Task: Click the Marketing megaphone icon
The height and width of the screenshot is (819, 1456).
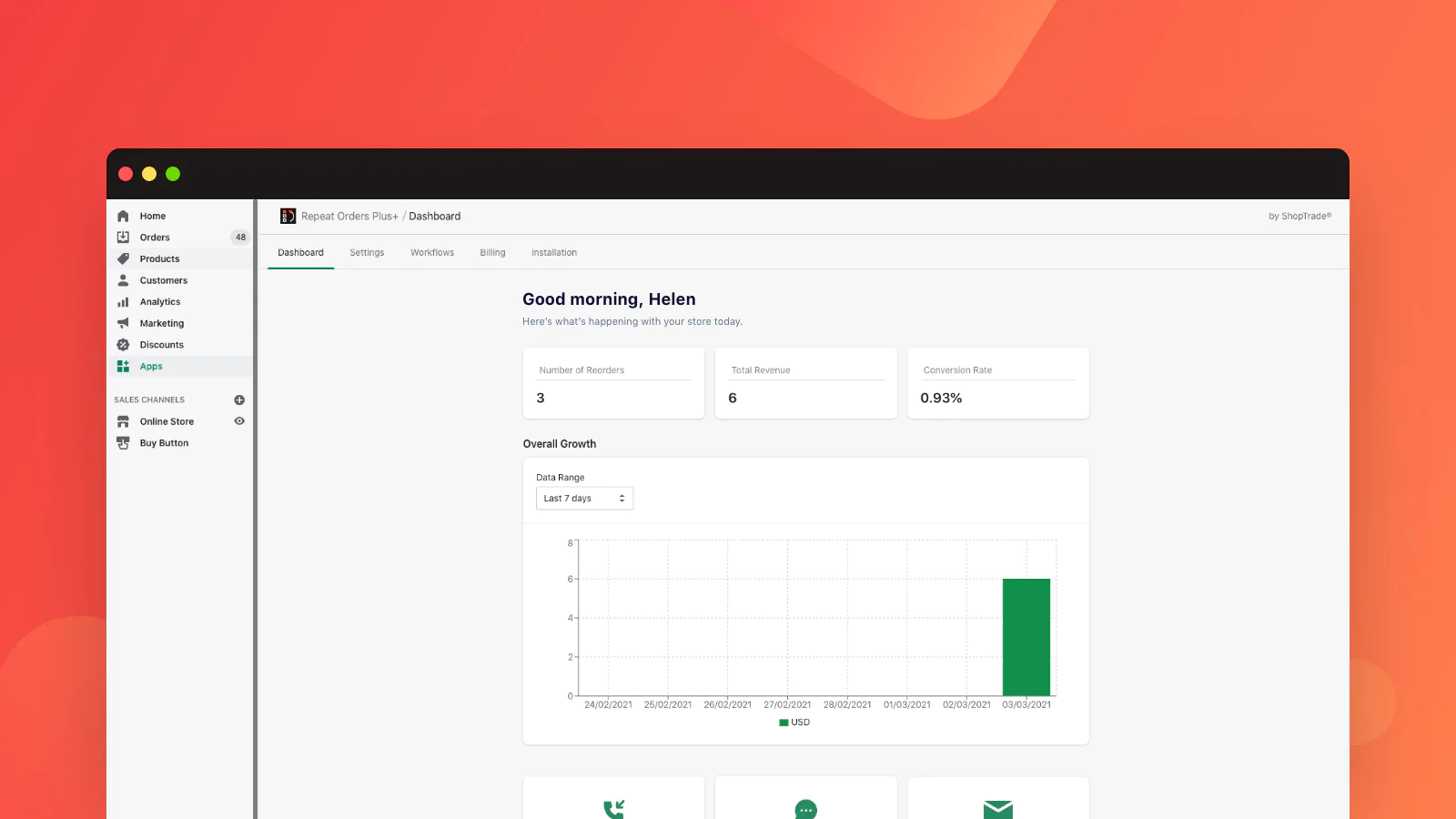Action: (x=123, y=323)
